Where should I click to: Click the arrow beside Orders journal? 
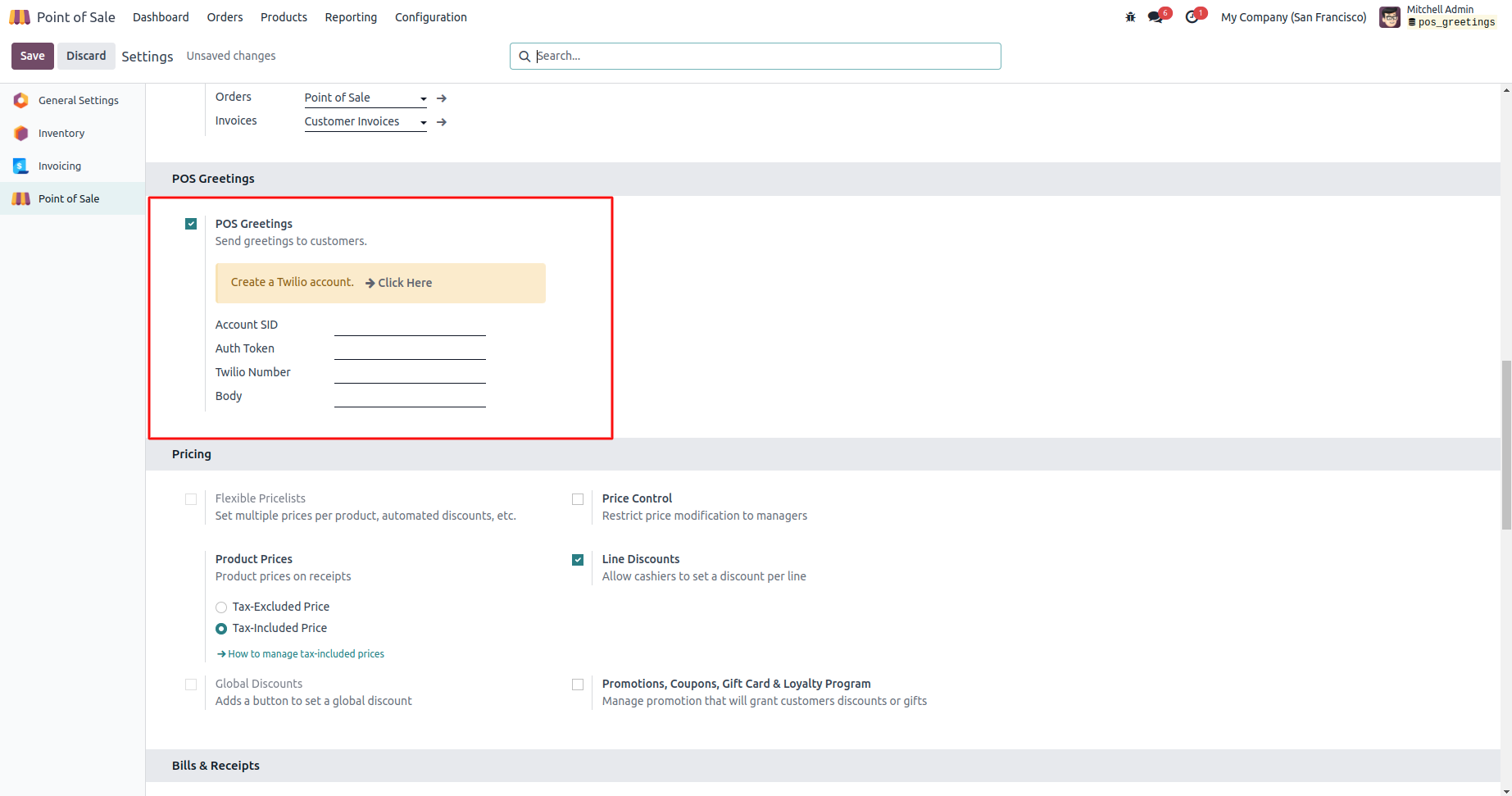tap(442, 98)
